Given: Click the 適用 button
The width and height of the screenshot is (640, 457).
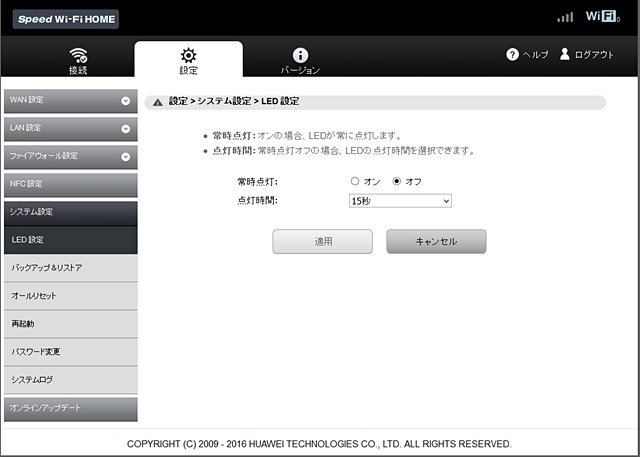Looking at the screenshot, I should click(x=322, y=242).
